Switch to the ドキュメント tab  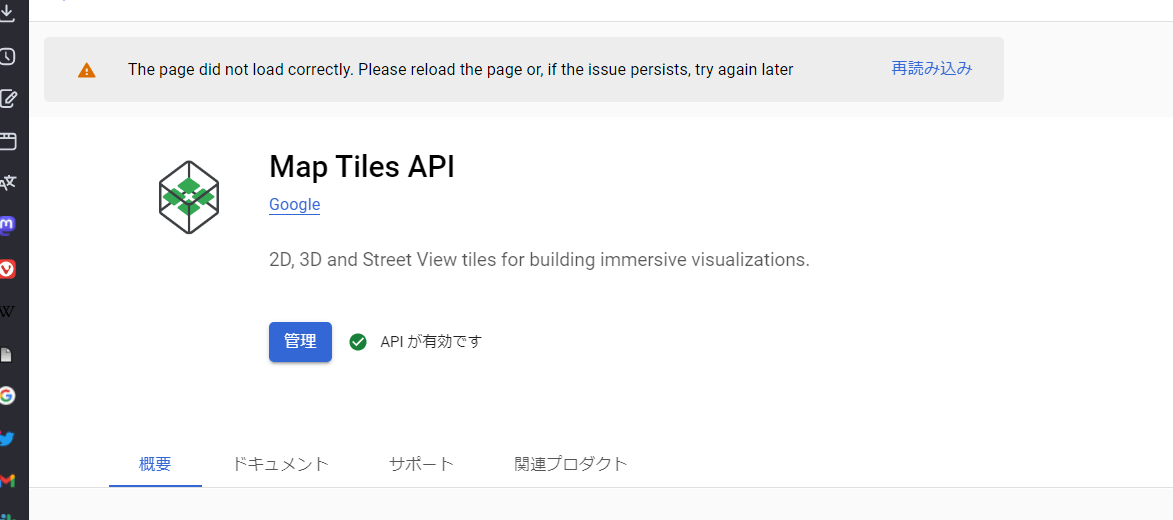click(280, 464)
